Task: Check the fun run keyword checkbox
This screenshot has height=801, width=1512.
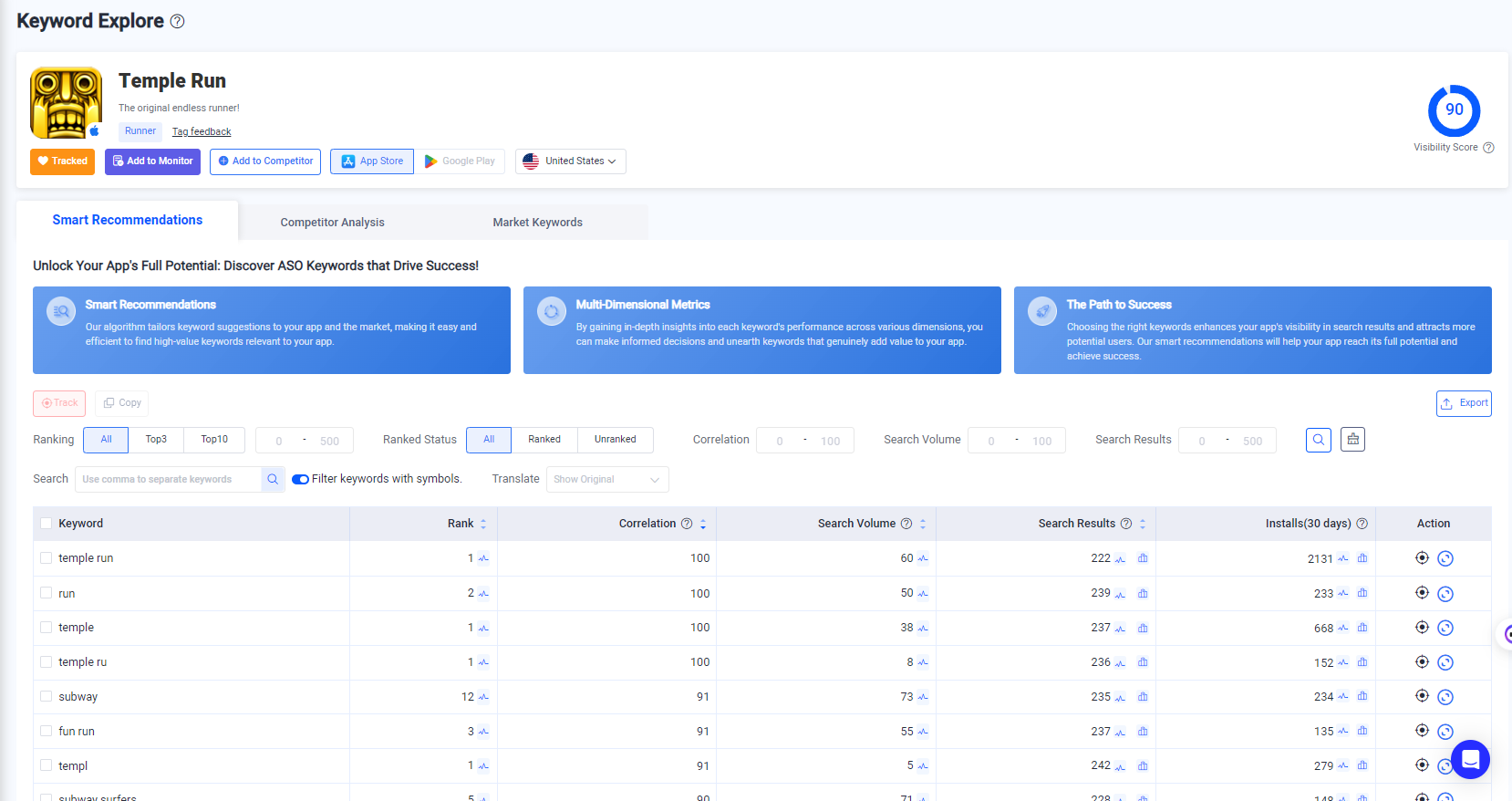Action: point(47,731)
